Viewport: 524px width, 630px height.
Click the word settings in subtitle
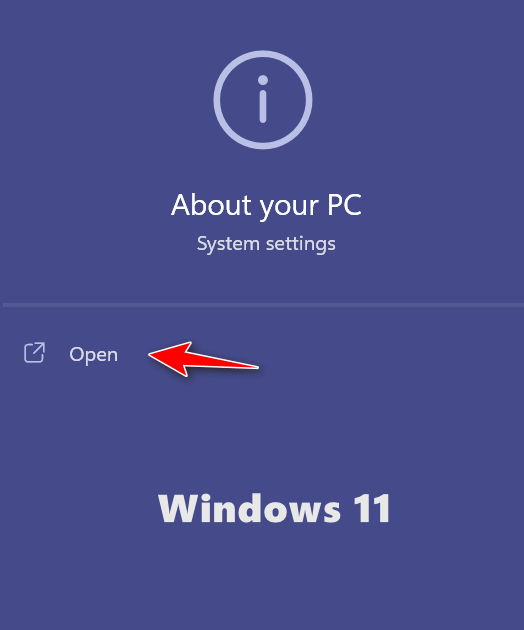click(301, 245)
